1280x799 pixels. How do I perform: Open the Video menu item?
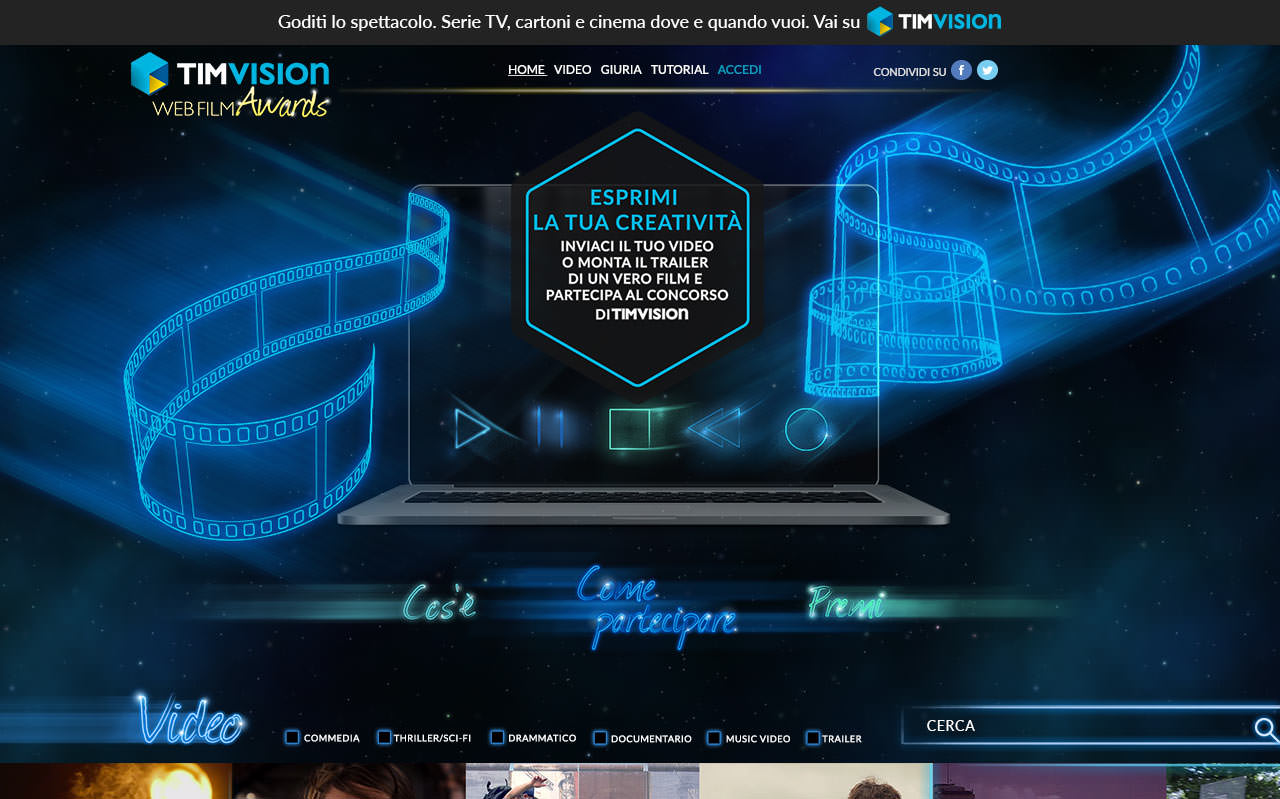tap(573, 70)
